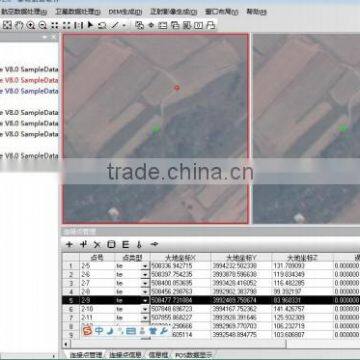Click the 大地坐标Z column header
Image resolution: width=360 pixels, height=360 pixels.
(302, 257)
